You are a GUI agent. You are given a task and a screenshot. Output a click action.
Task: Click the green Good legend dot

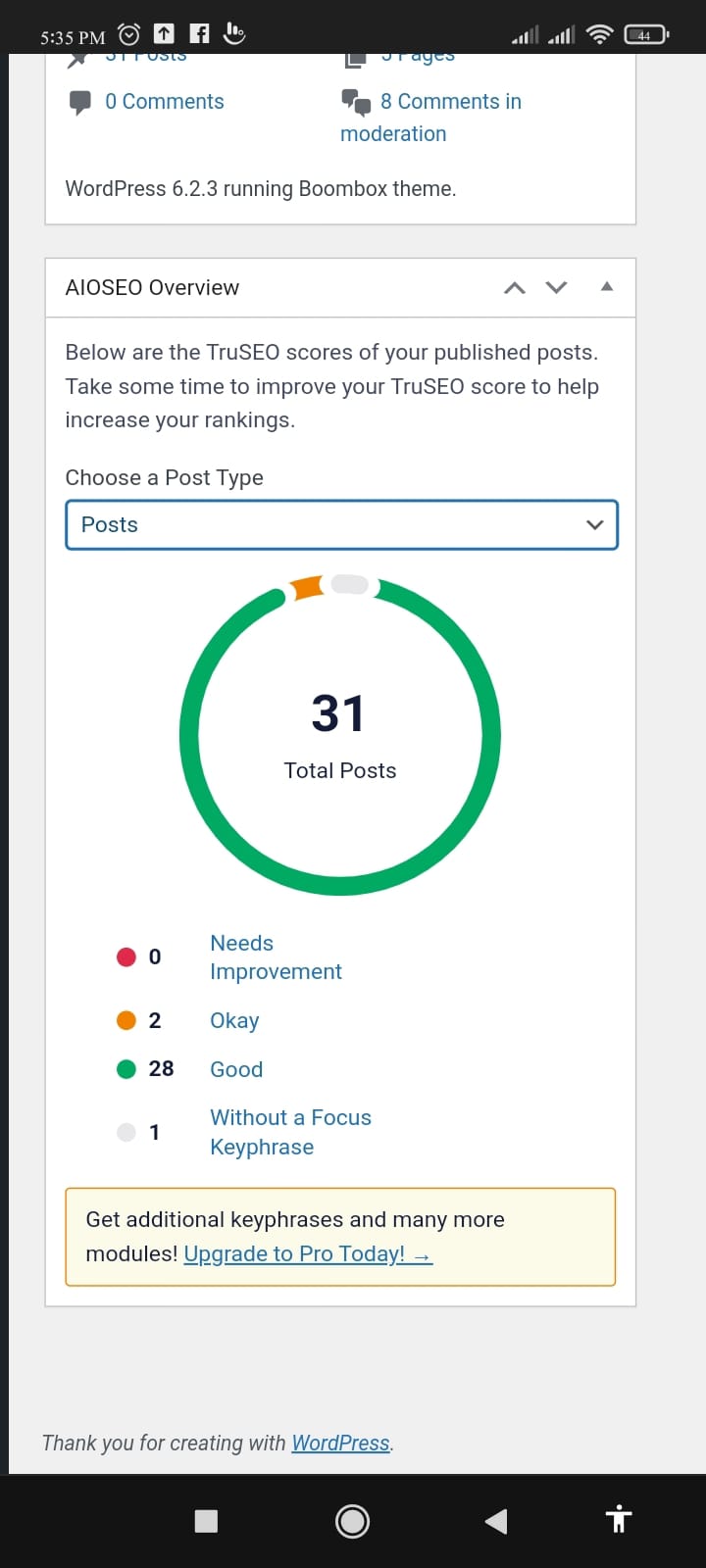(126, 1069)
